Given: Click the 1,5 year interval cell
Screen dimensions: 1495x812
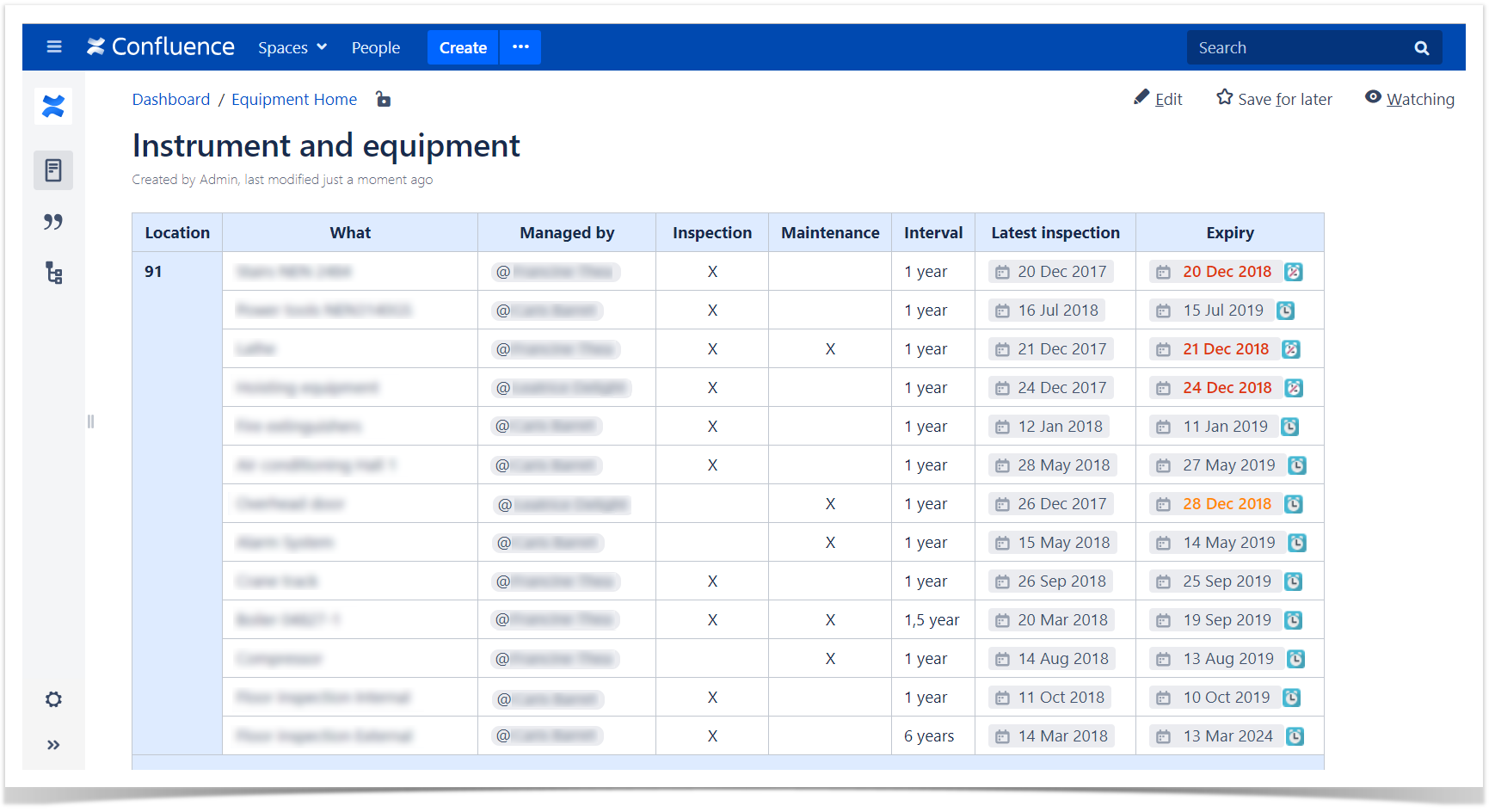Looking at the screenshot, I should pyautogui.click(x=932, y=620).
